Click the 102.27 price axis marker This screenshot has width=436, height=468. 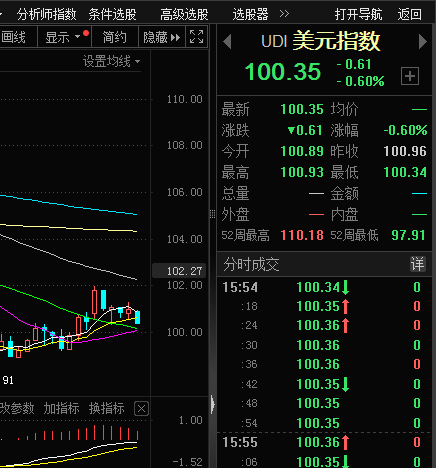[179, 271]
